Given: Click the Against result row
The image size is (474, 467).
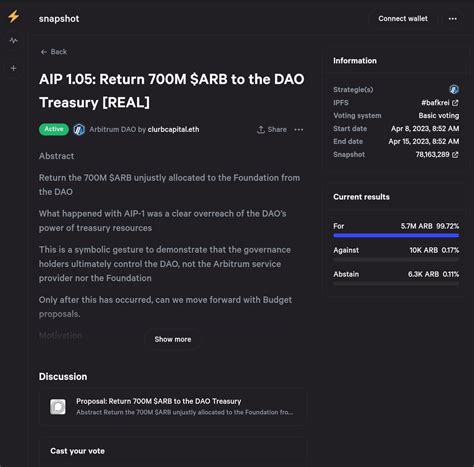Looking at the screenshot, I should [396, 250].
